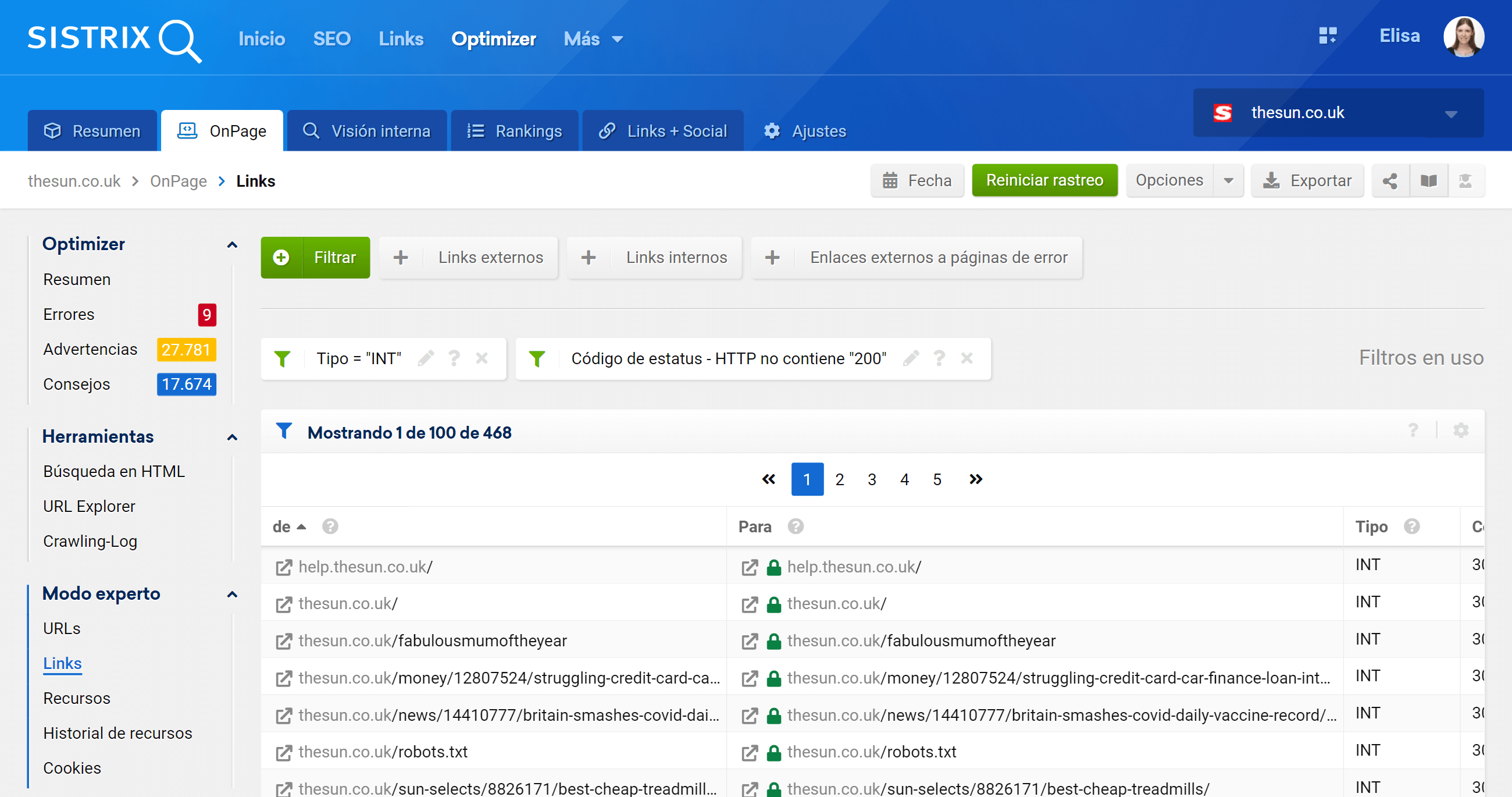
Task: Click the Reiniciar rastreo button
Action: (1044, 180)
